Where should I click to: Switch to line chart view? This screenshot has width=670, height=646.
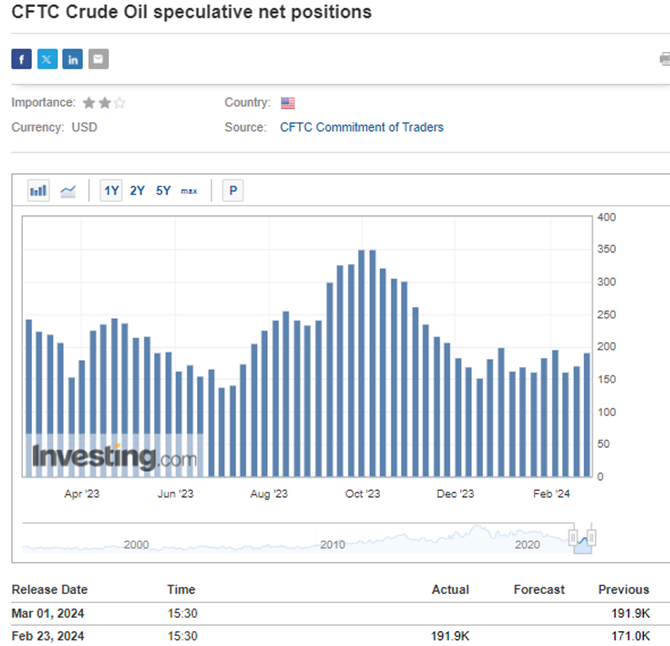point(68,191)
